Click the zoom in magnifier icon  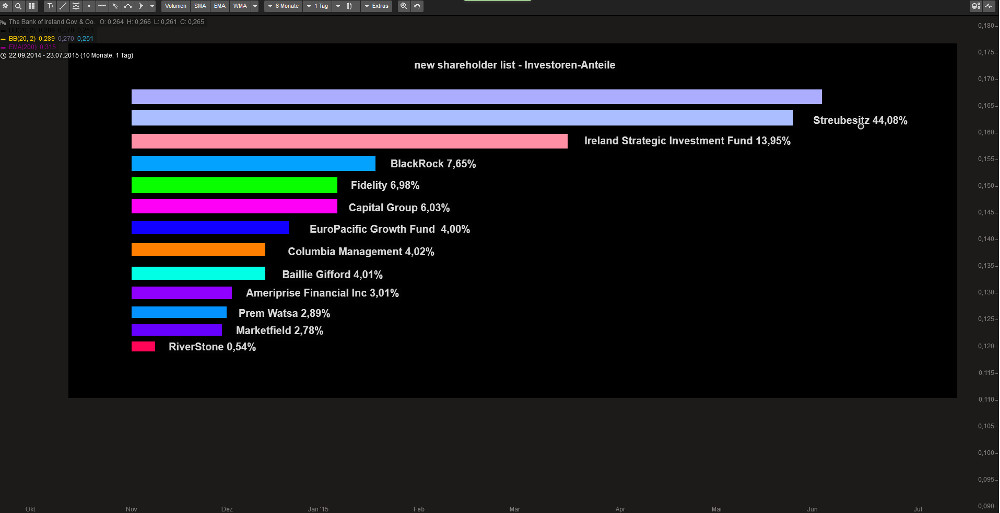pyautogui.click(x=404, y=6)
